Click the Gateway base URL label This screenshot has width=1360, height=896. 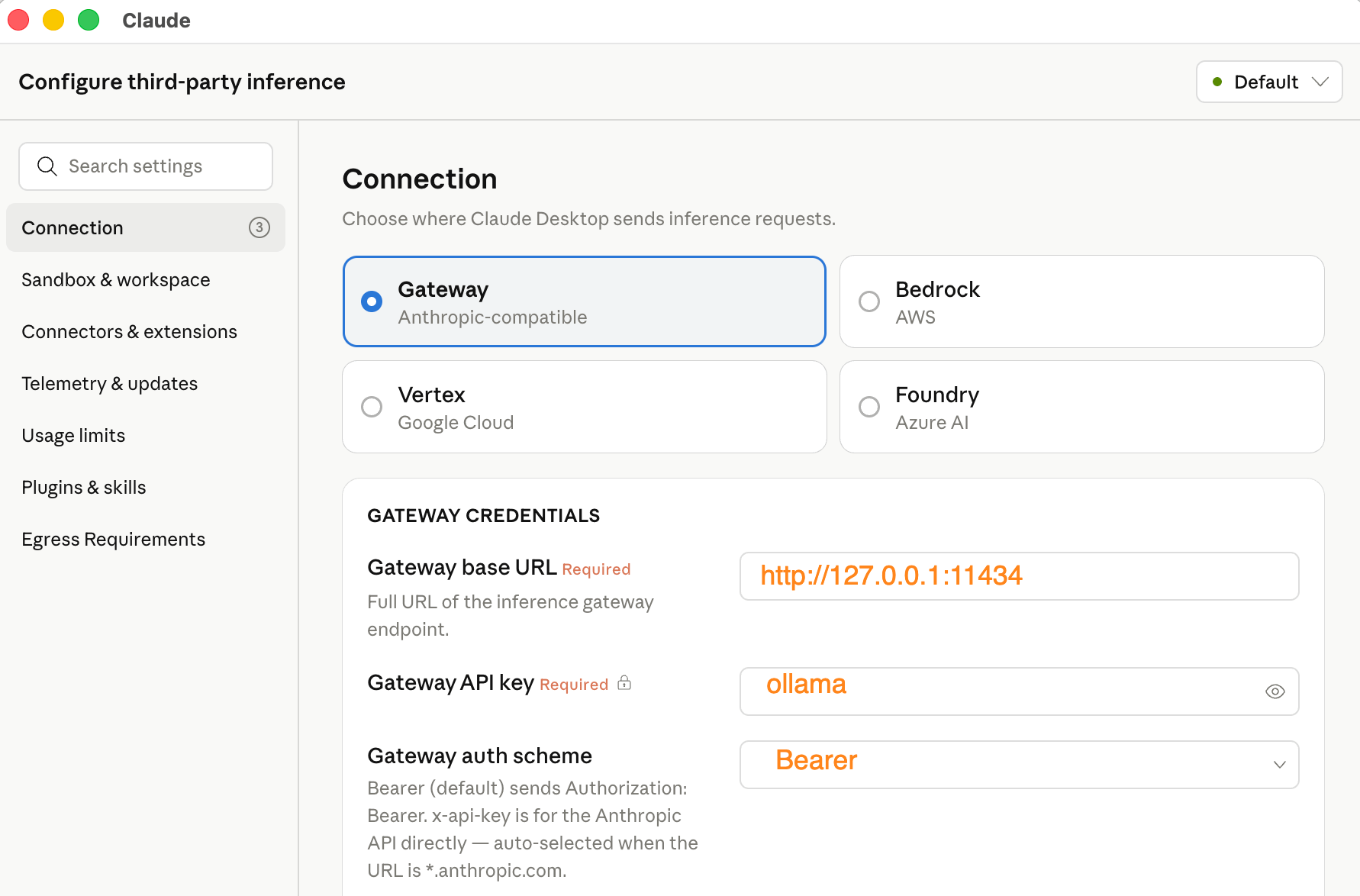coord(462,567)
